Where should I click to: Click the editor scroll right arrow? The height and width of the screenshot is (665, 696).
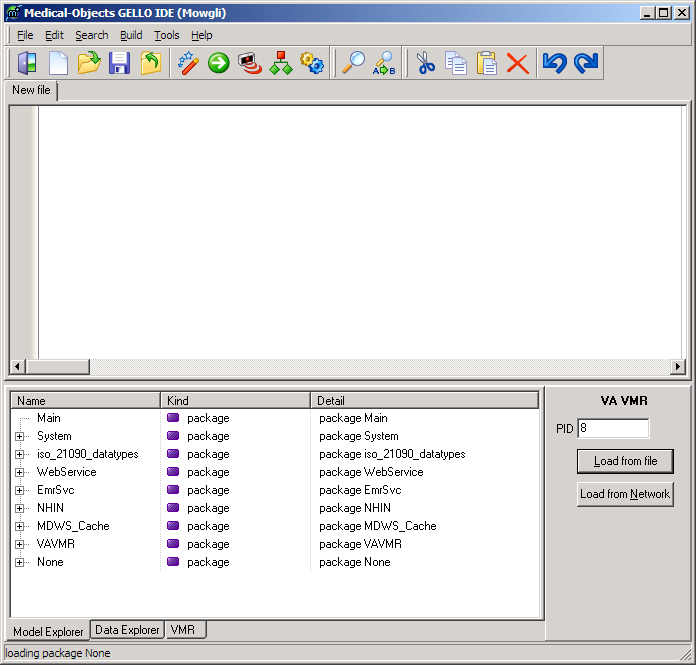[x=677, y=367]
